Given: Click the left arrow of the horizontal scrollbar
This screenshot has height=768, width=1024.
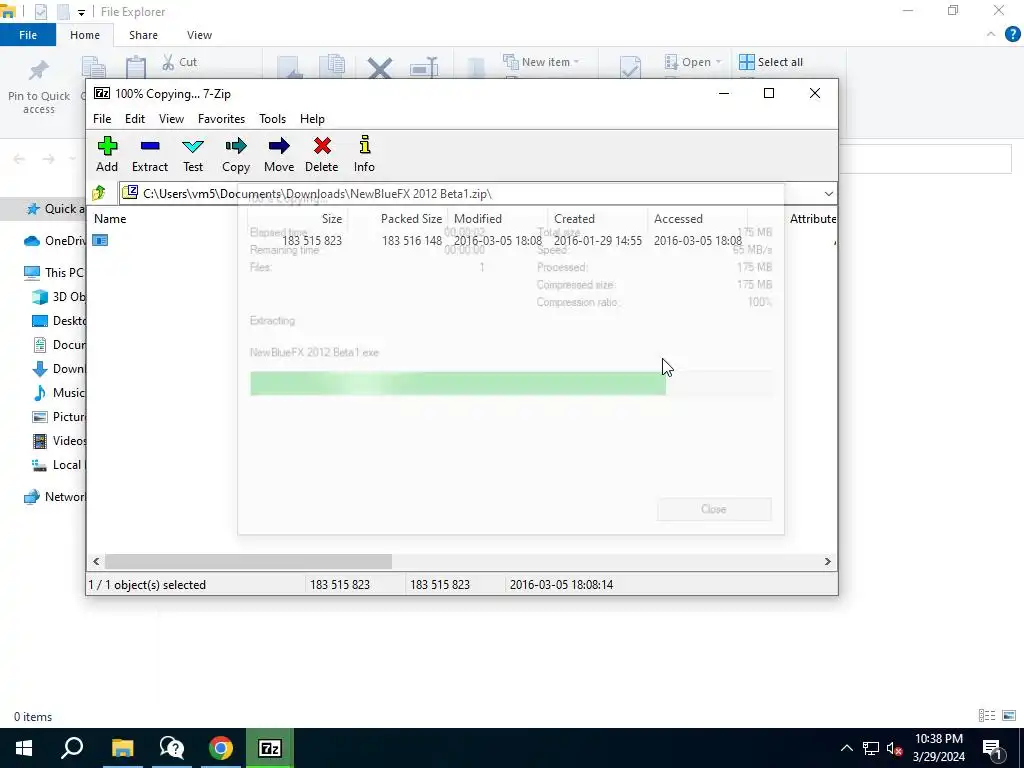Looking at the screenshot, I should click(x=96, y=562).
